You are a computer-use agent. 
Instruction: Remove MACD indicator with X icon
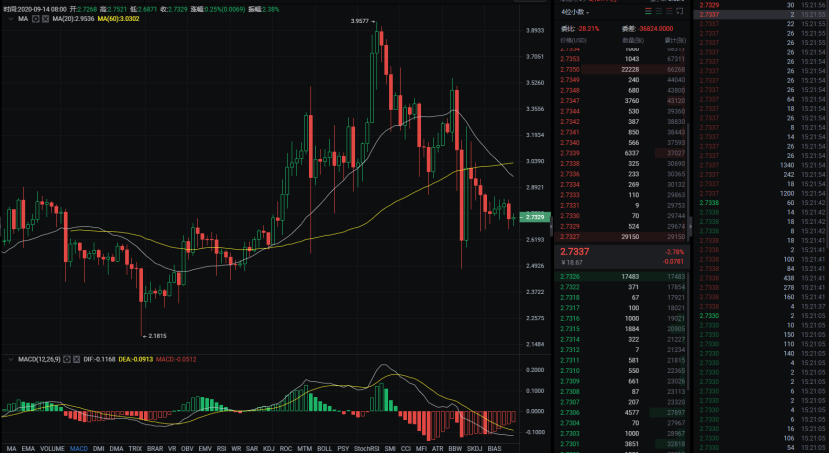[77, 359]
